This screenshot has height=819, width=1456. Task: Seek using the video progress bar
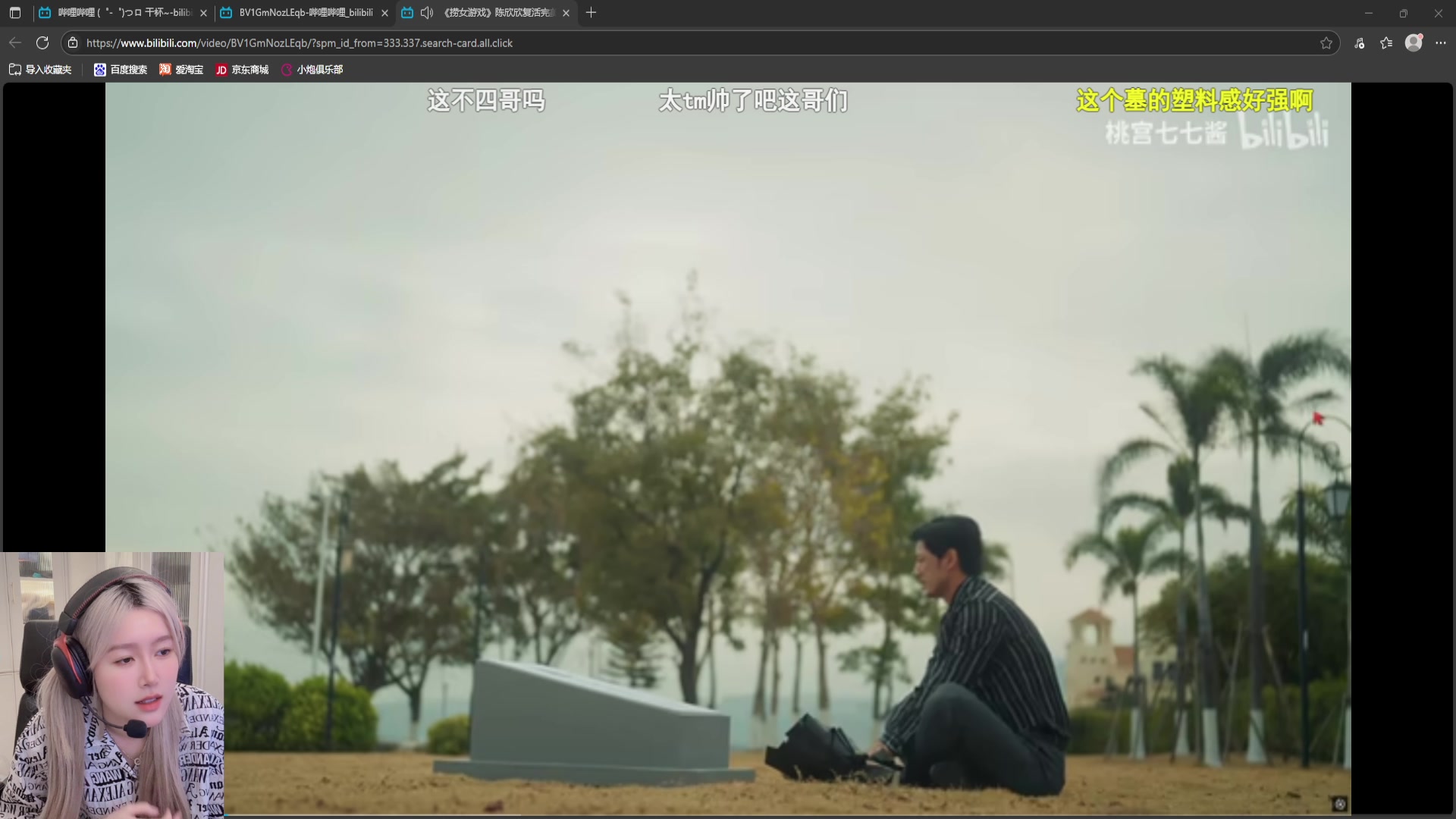point(787,816)
